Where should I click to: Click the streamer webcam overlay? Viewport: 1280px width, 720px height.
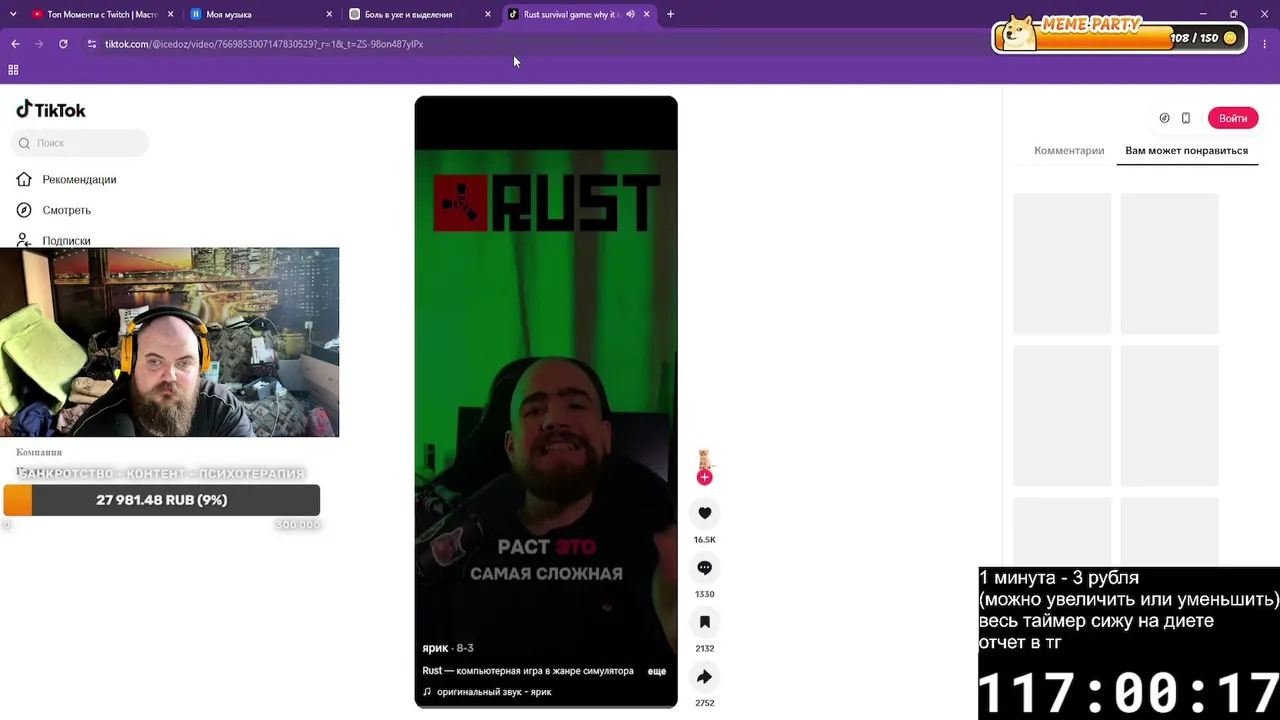coord(170,342)
